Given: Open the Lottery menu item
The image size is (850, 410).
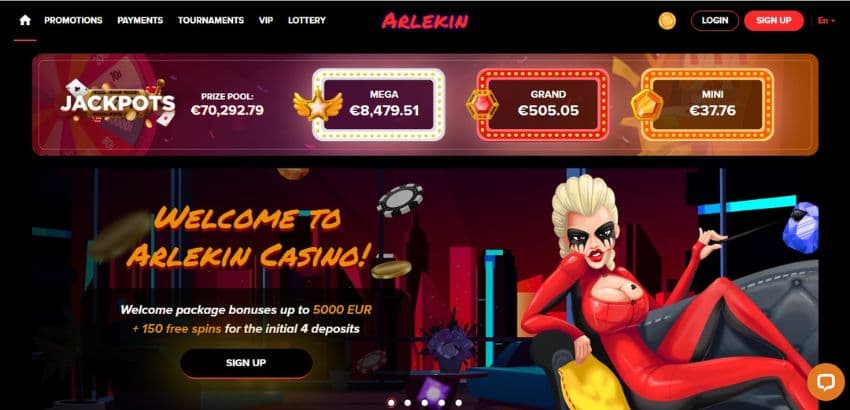Looking at the screenshot, I should 307,21.
